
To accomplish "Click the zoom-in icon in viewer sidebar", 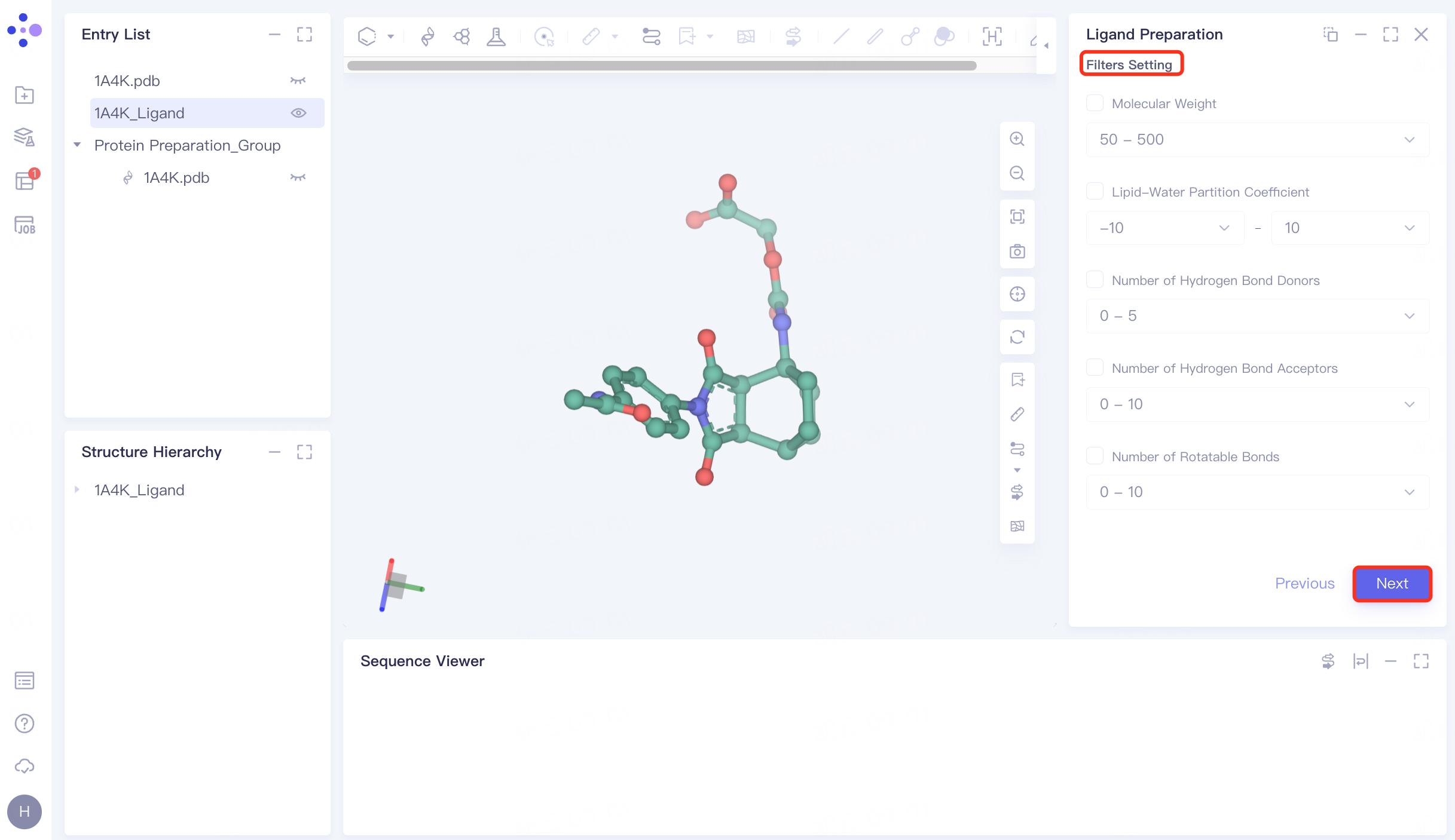I will (1017, 139).
